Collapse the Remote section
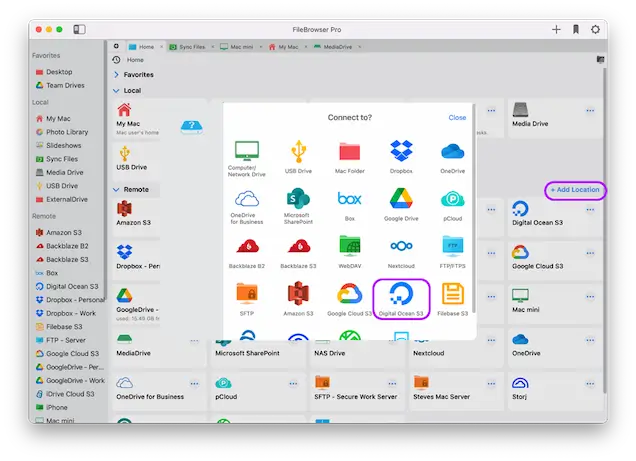This screenshot has width=636, height=461. (116, 189)
